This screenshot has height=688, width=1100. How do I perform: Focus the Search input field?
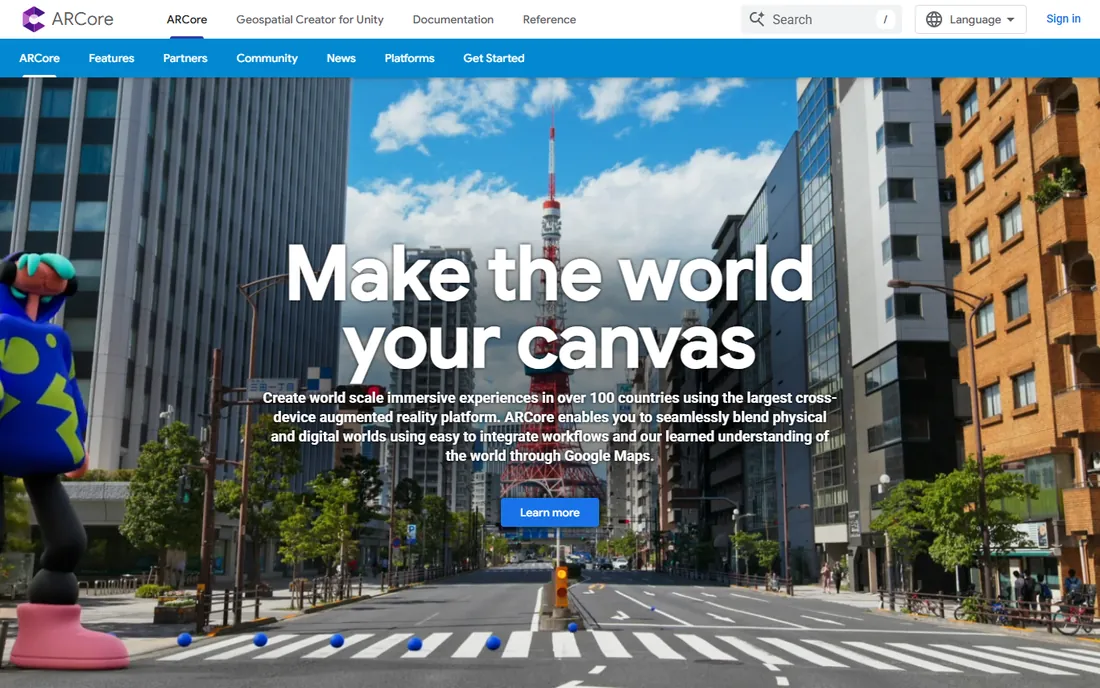tap(821, 20)
